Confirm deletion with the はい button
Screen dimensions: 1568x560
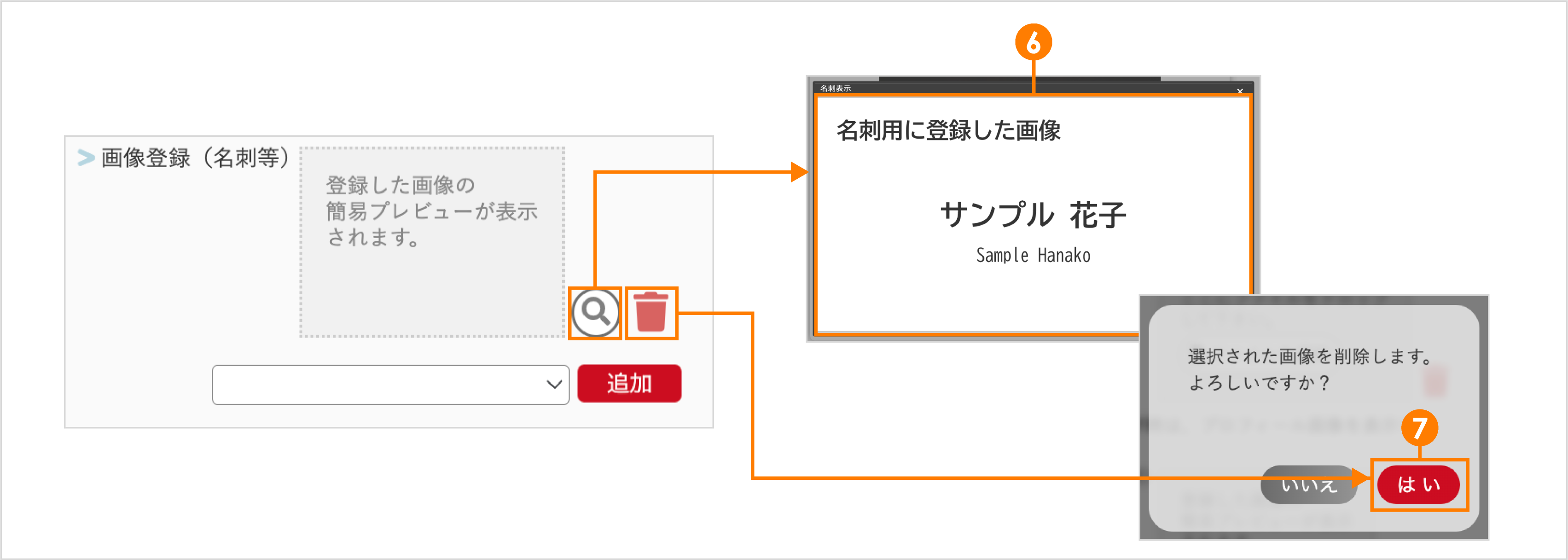tap(1418, 484)
